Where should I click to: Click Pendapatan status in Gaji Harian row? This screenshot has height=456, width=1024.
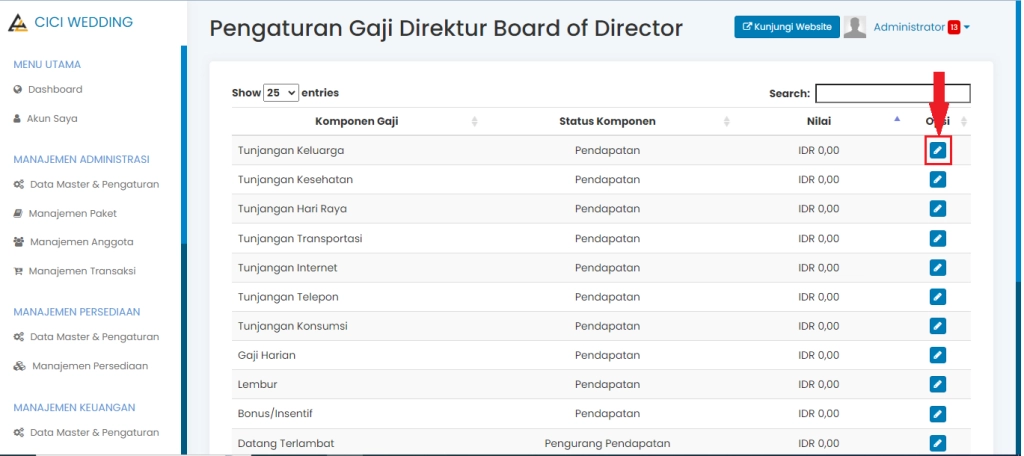tap(607, 355)
